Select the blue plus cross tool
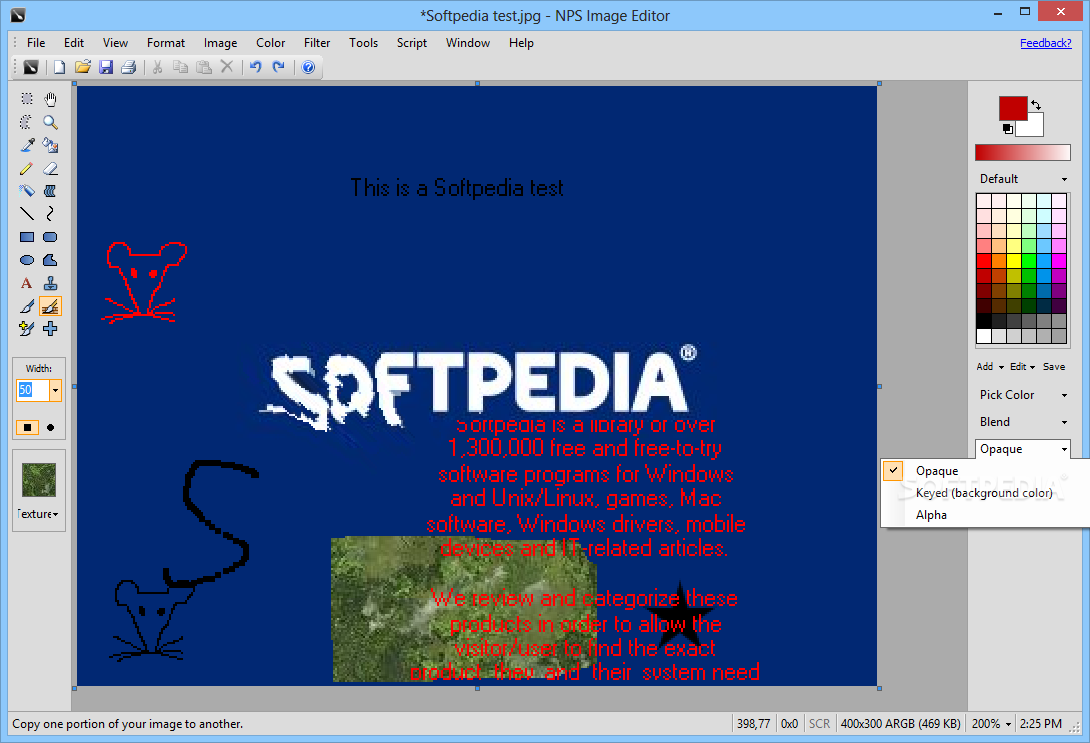Screen dimensions: 1090x743 point(50,329)
